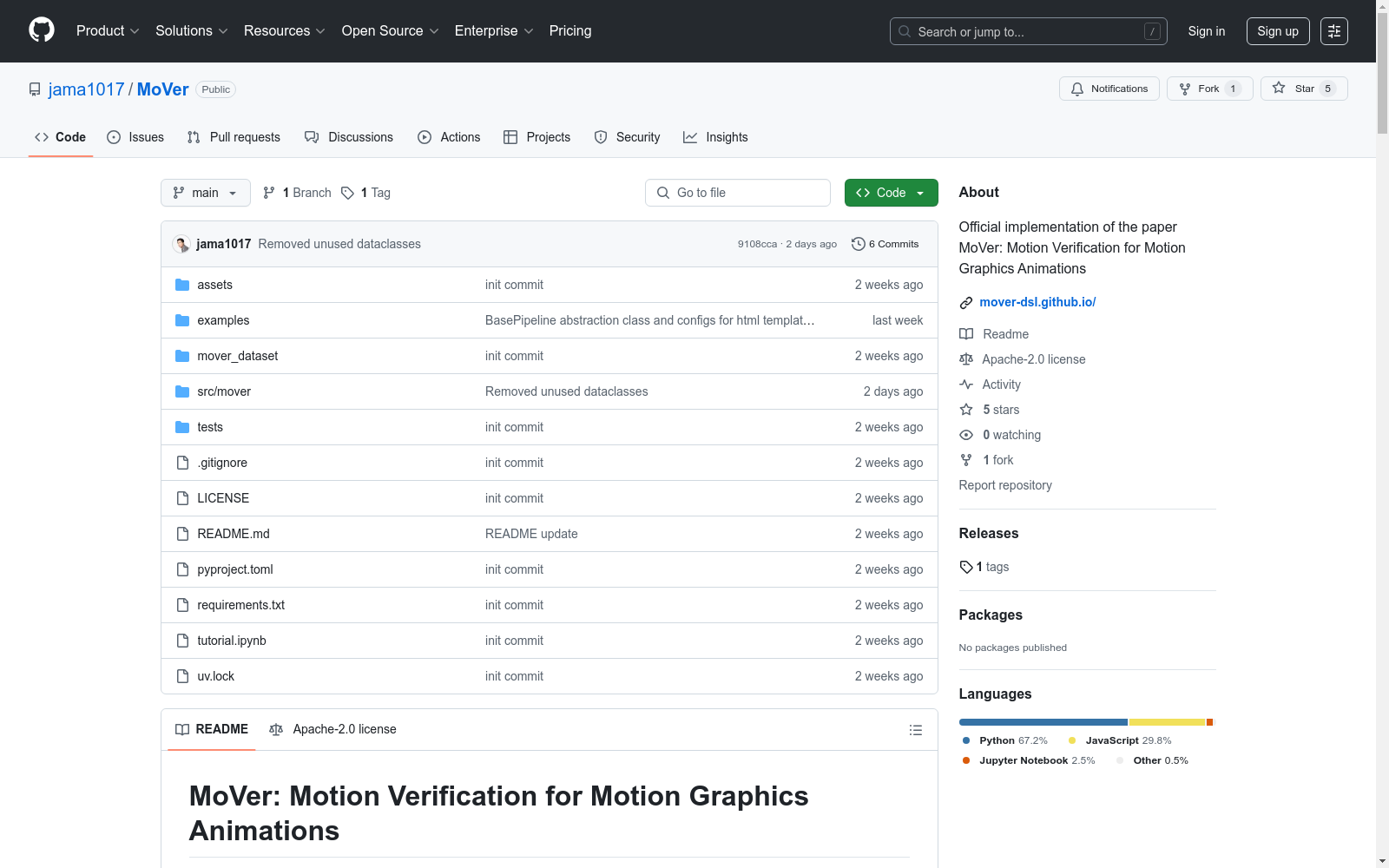Click the orange Jupyter Notebook legend dot
This screenshot has width=1389, height=868.
click(966, 760)
